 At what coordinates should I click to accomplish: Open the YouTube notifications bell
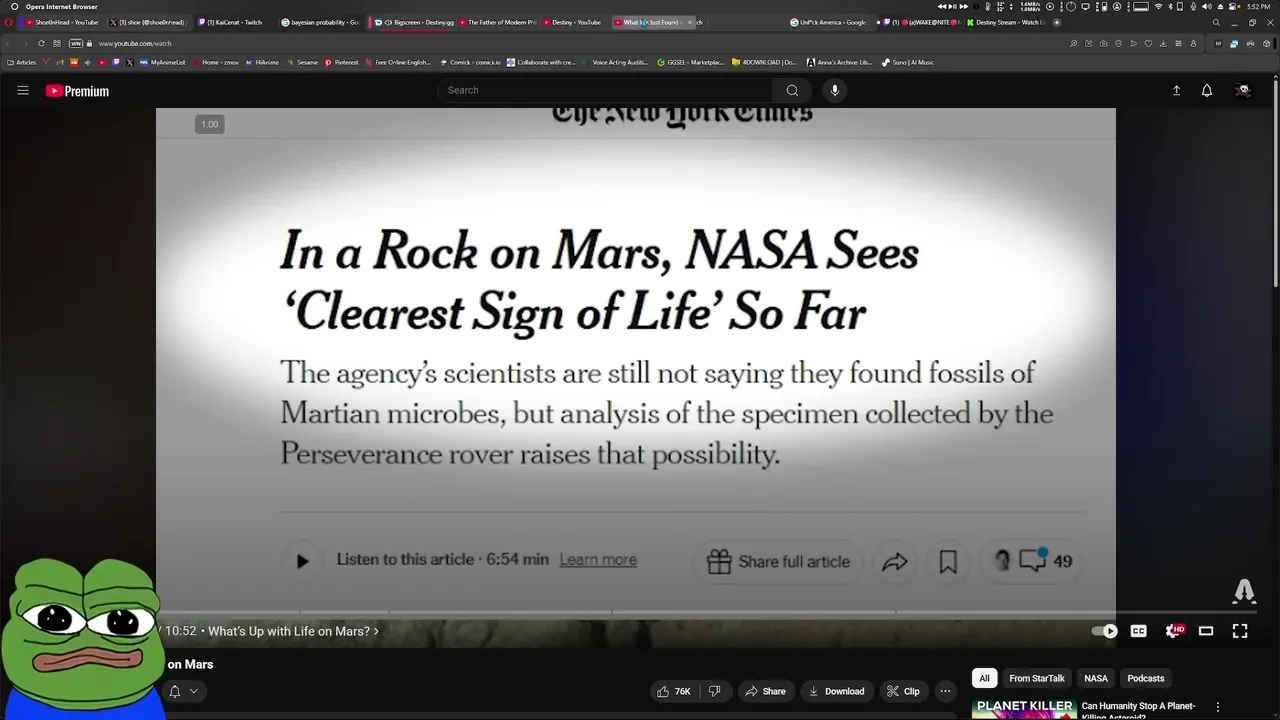point(1207,90)
